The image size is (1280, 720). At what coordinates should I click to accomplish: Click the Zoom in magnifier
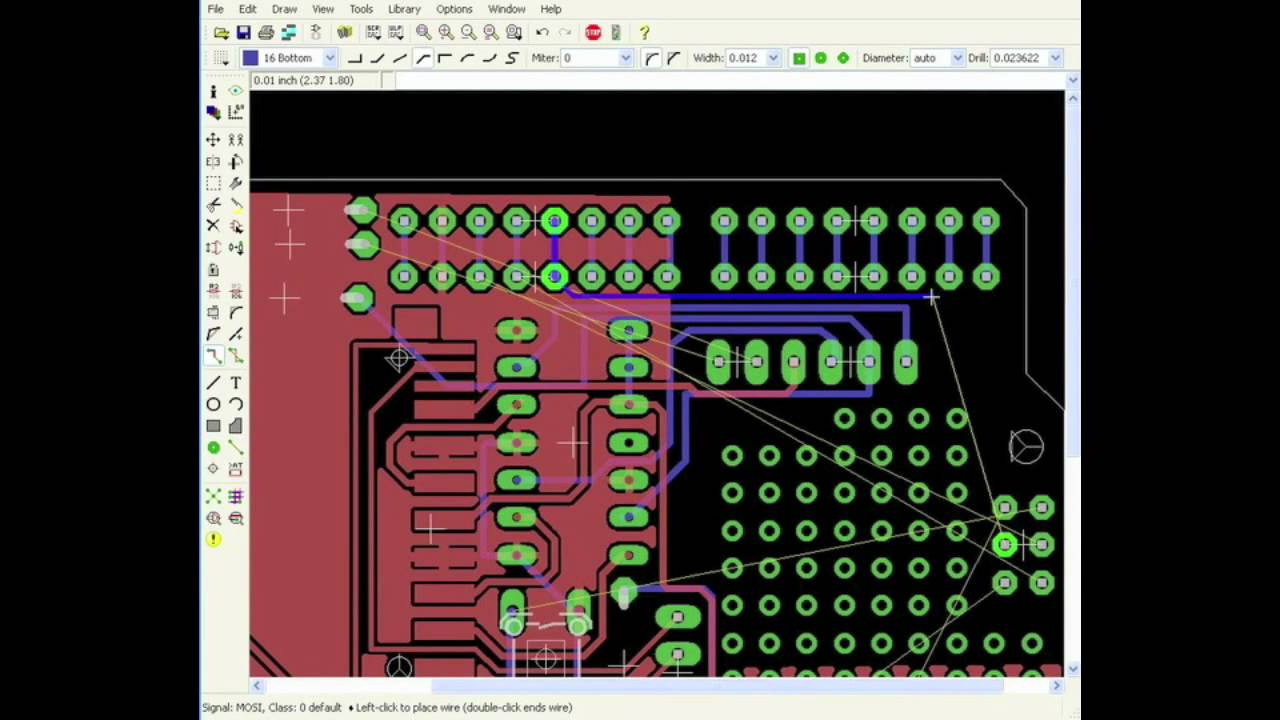[446, 33]
